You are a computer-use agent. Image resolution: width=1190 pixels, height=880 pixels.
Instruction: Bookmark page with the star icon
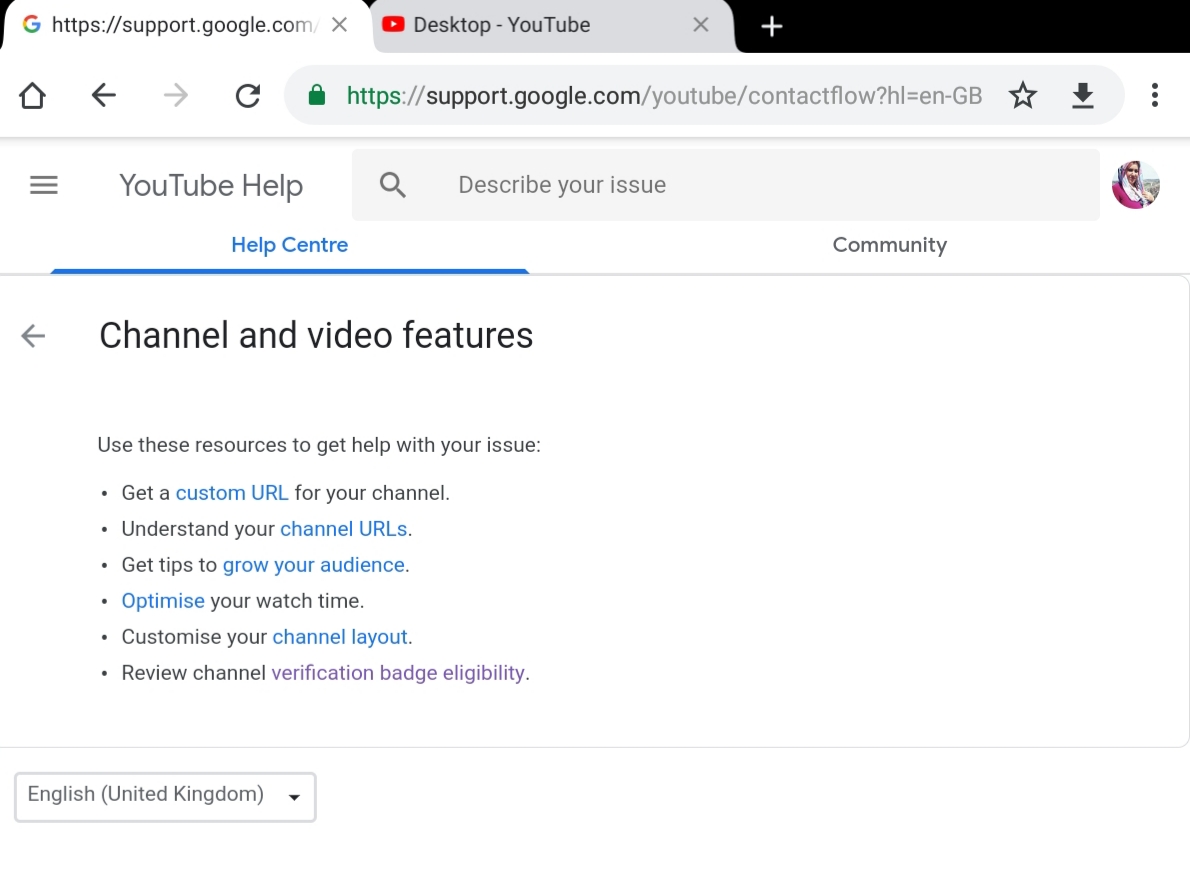(1022, 96)
